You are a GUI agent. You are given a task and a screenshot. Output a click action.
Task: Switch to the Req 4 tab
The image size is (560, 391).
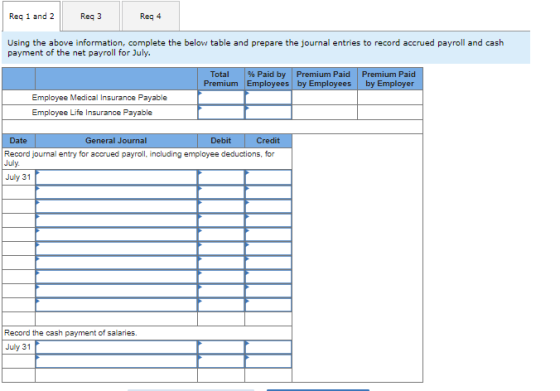click(x=150, y=16)
